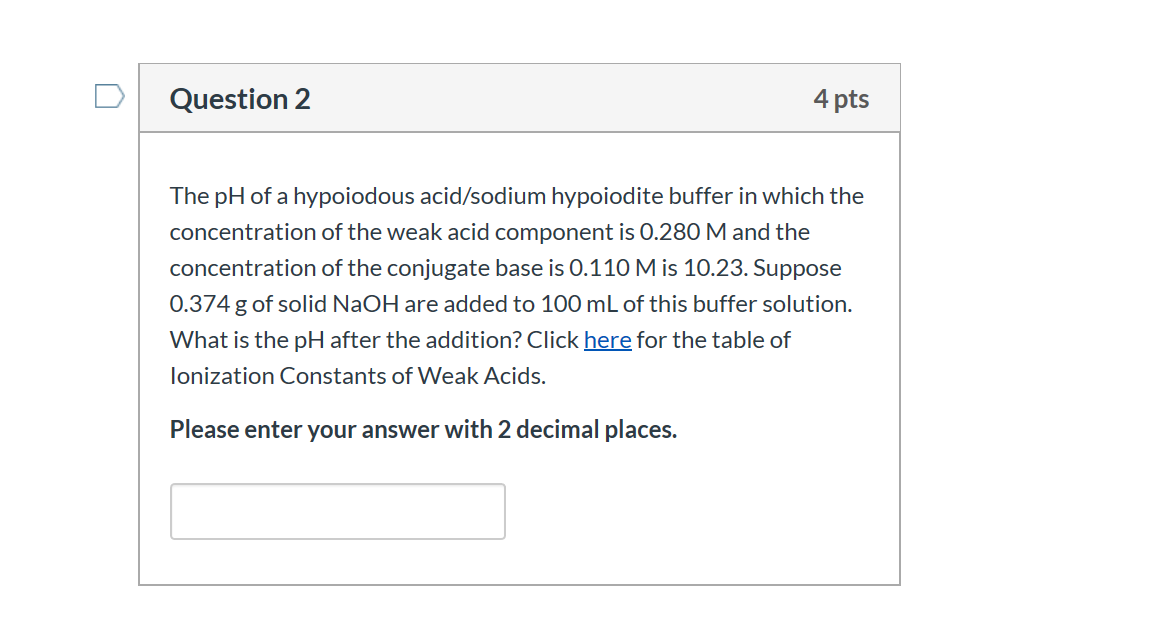
Task: Open the Ionization Constants table via 'here' link
Action: [x=607, y=339]
